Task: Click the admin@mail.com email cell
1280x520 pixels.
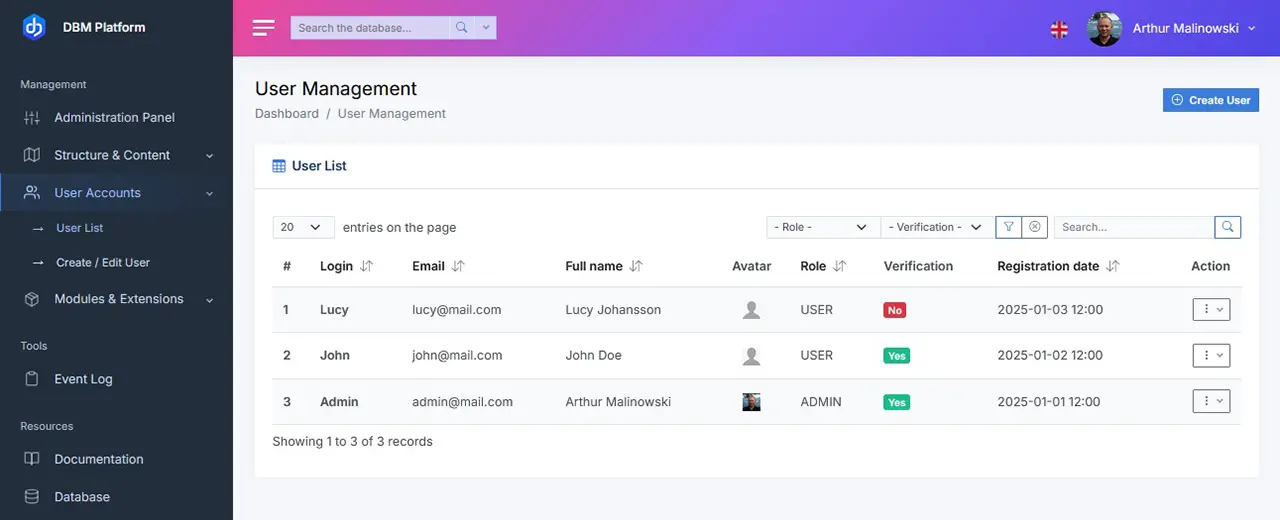Action: (462, 402)
